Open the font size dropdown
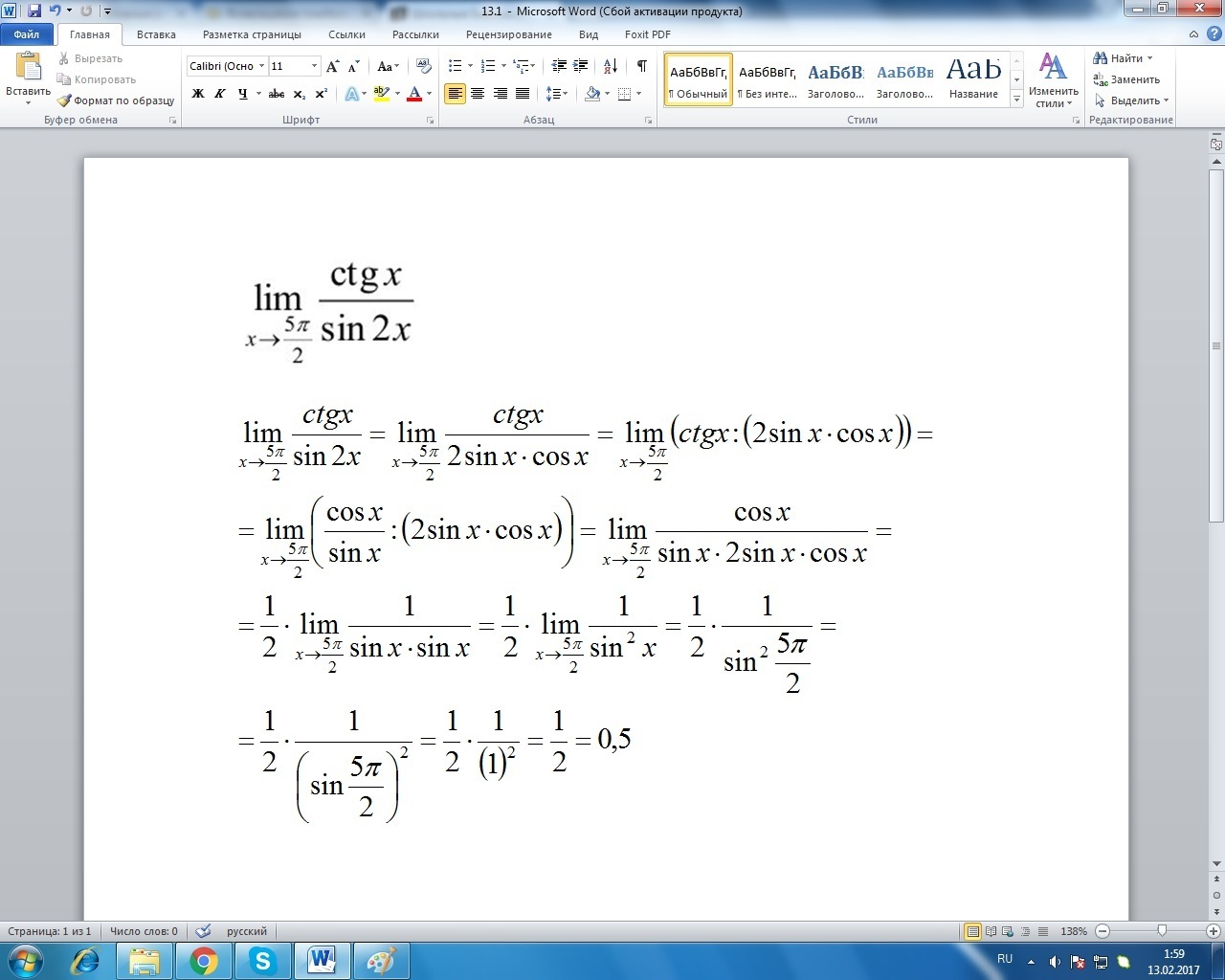 coord(314,66)
